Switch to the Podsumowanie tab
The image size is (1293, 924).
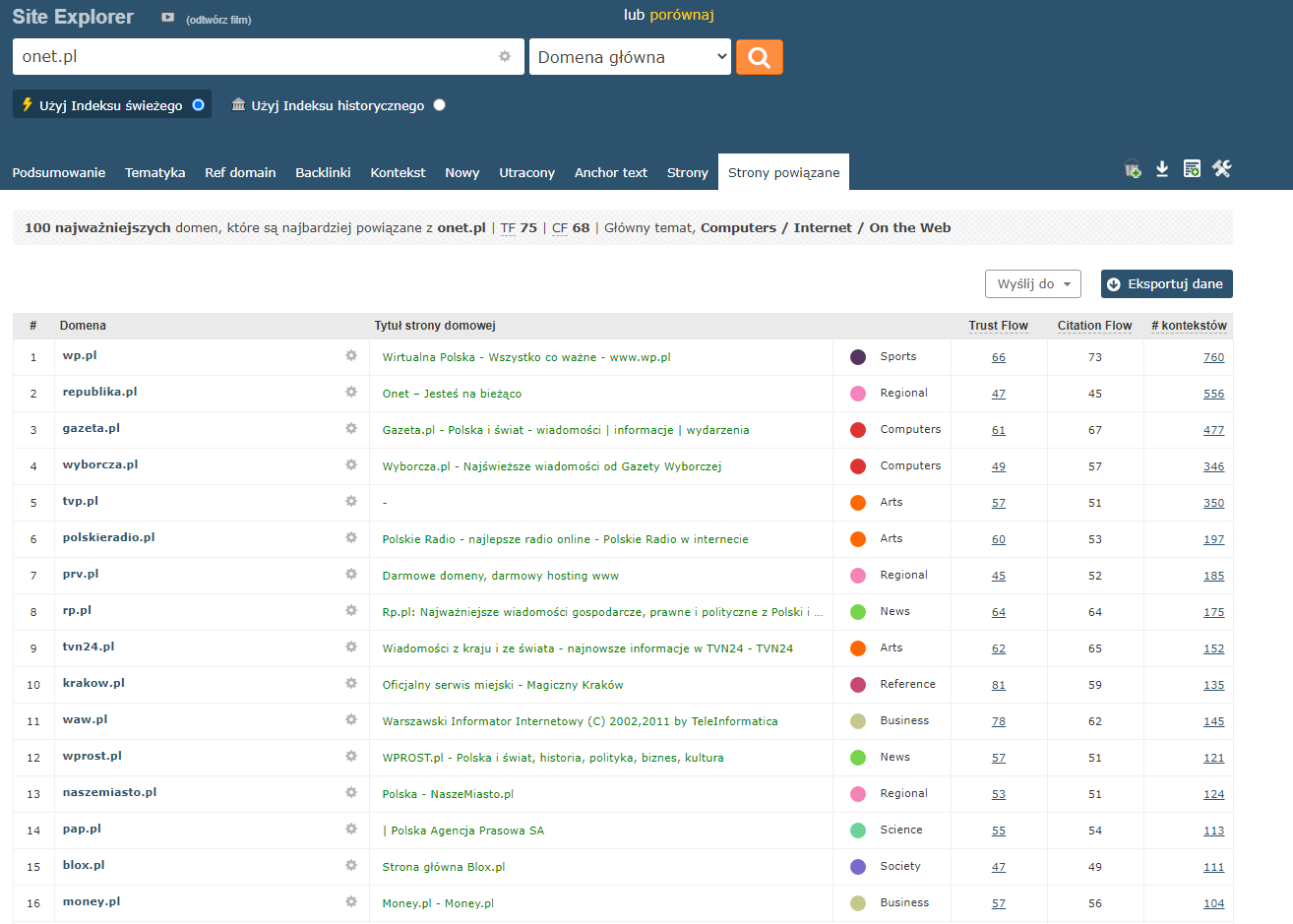pyautogui.click(x=59, y=172)
